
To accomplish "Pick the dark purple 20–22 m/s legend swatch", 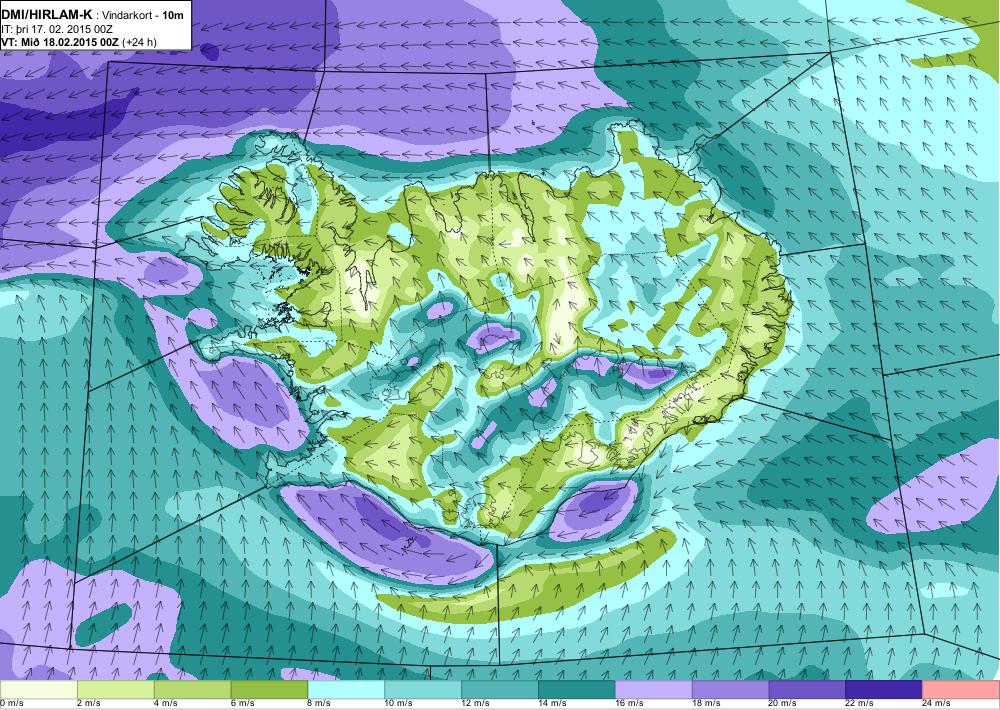I will pos(807,690).
